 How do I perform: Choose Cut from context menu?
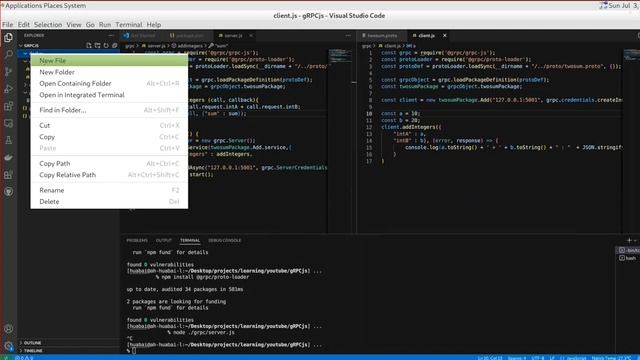coord(109,125)
